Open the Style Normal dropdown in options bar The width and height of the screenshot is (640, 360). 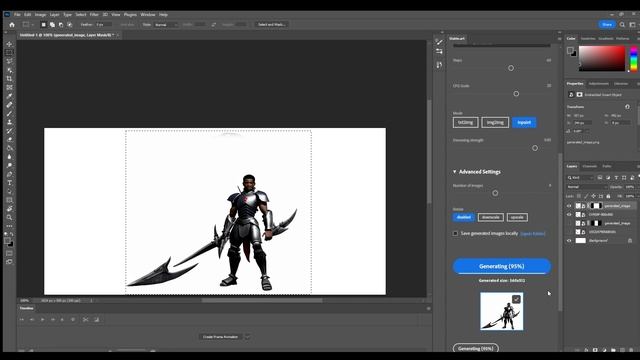(166, 24)
